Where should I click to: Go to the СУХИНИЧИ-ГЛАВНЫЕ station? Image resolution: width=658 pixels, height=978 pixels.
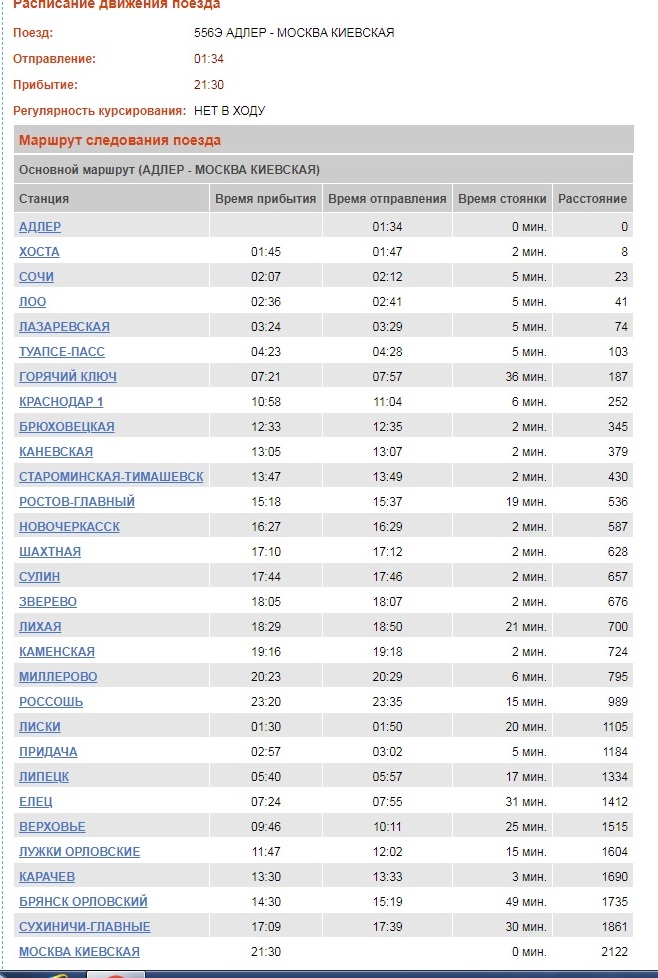point(85,927)
